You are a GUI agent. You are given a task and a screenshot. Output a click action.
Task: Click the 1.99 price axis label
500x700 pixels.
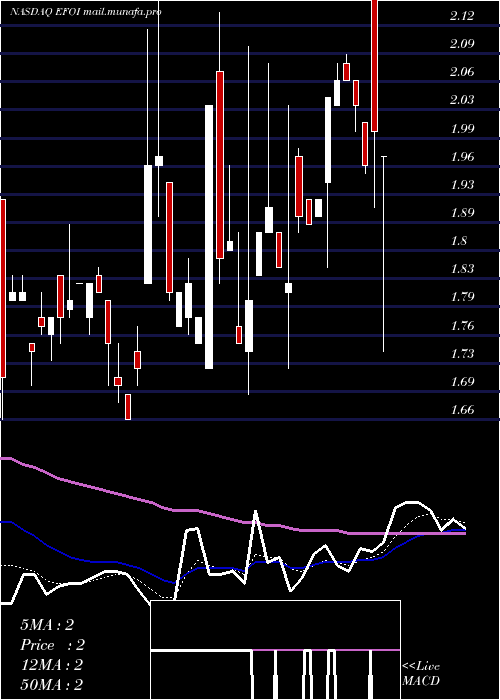pyautogui.click(x=462, y=129)
